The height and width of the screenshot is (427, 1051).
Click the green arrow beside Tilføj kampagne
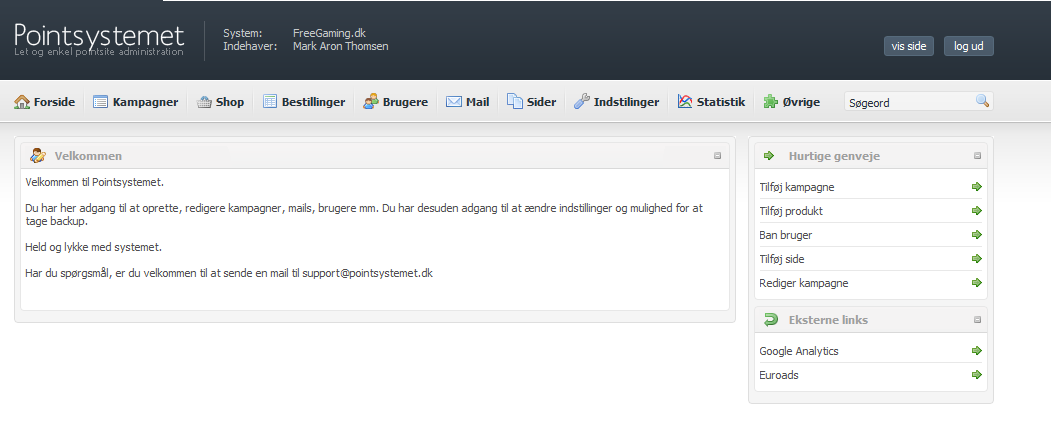coord(977,186)
